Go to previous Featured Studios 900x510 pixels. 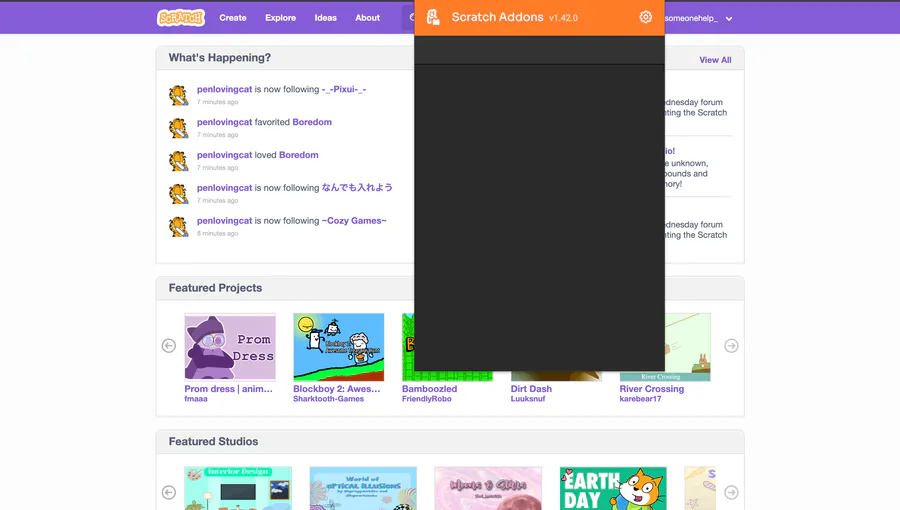click(169, 492)
